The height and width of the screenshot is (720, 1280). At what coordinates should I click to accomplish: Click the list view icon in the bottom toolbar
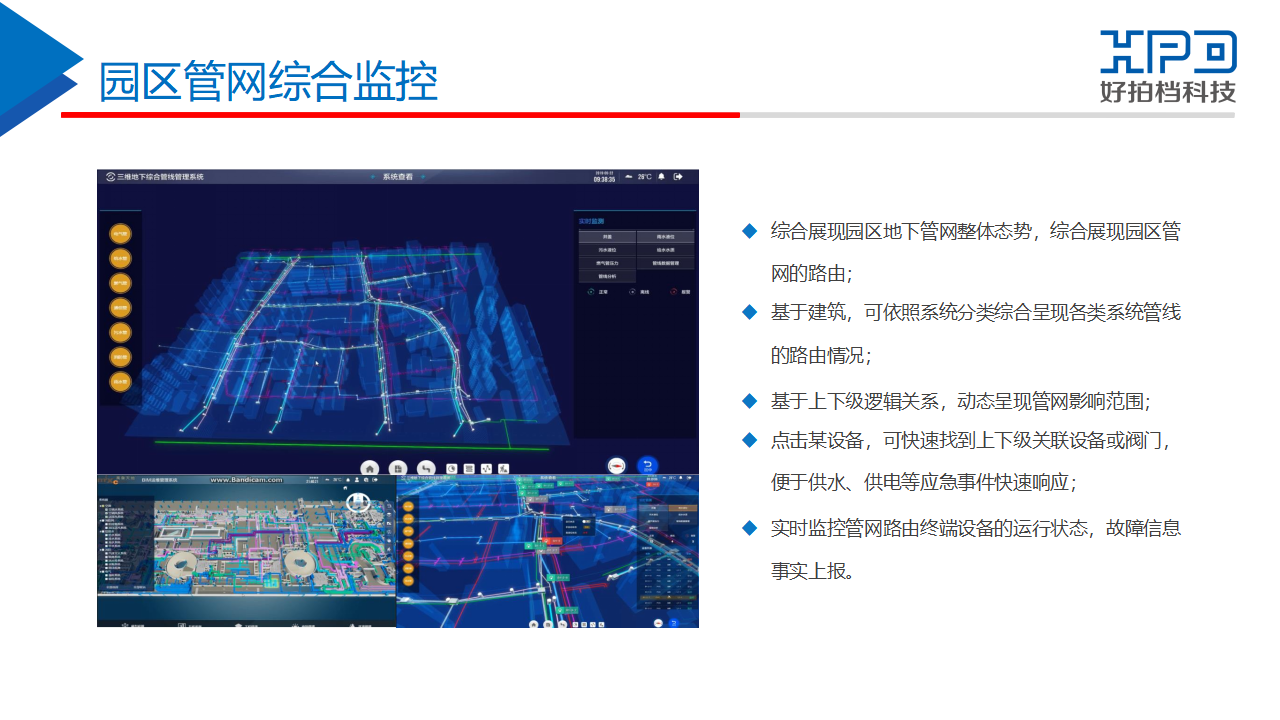468,468
